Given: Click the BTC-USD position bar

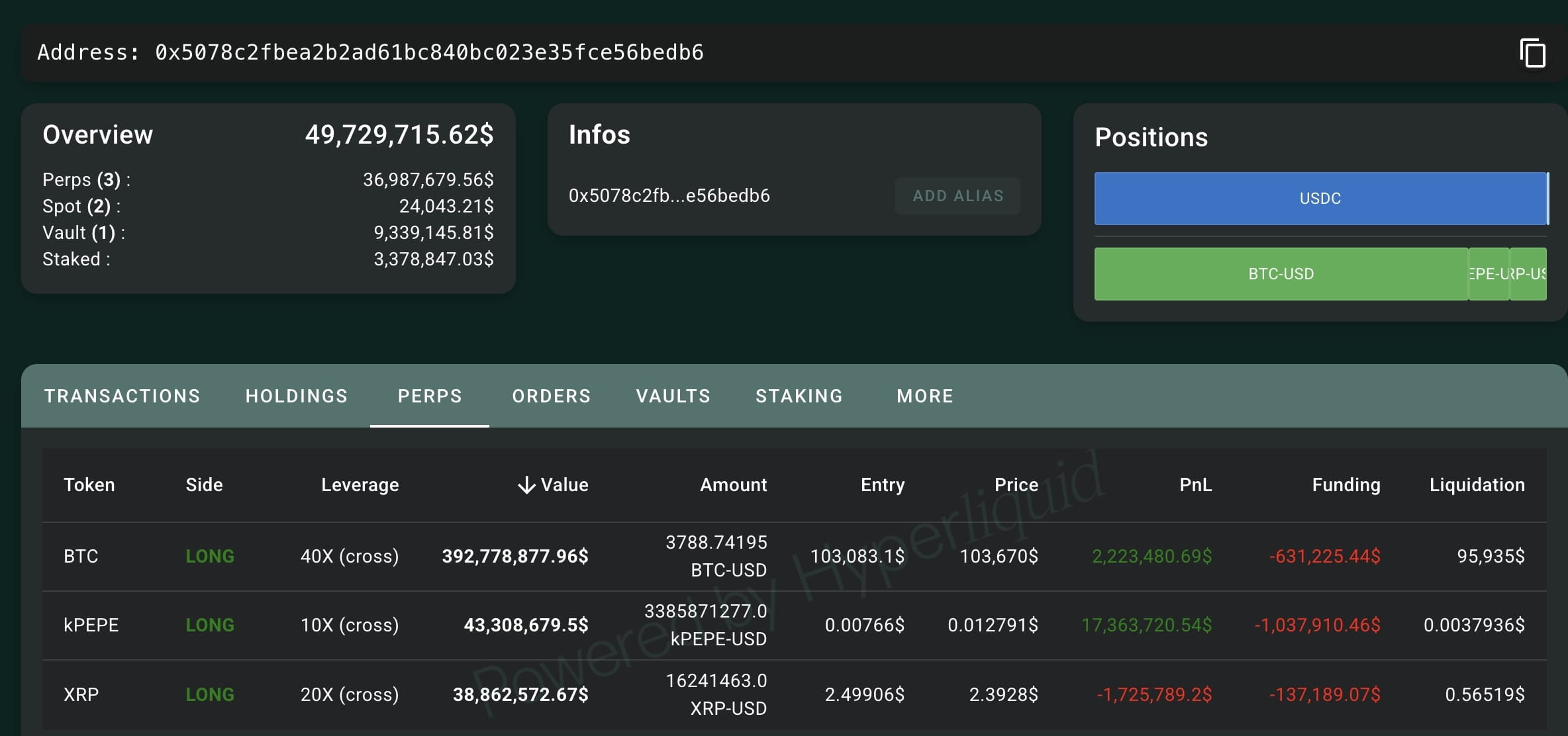Looking at the screenshot, I should [1280, 273].
